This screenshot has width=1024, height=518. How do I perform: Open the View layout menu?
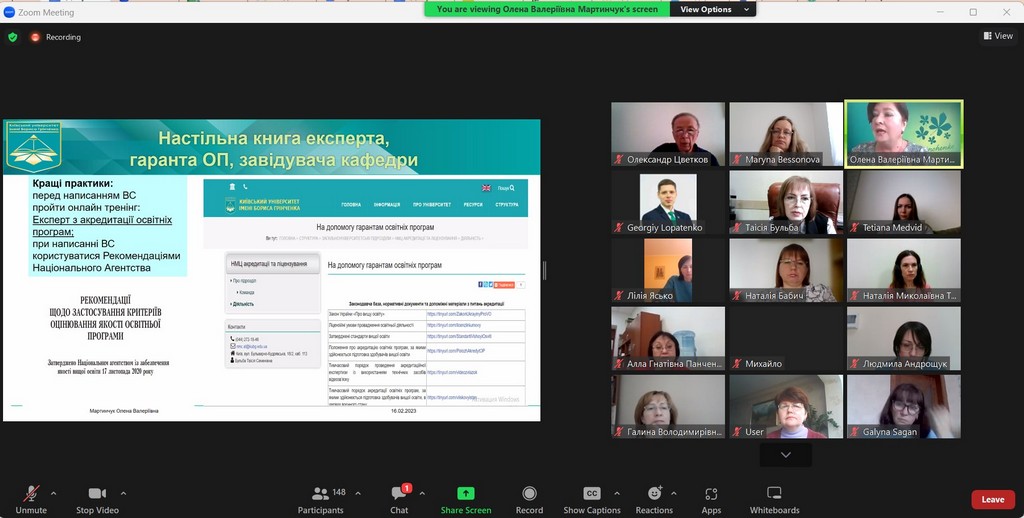(x=998, y=36)
